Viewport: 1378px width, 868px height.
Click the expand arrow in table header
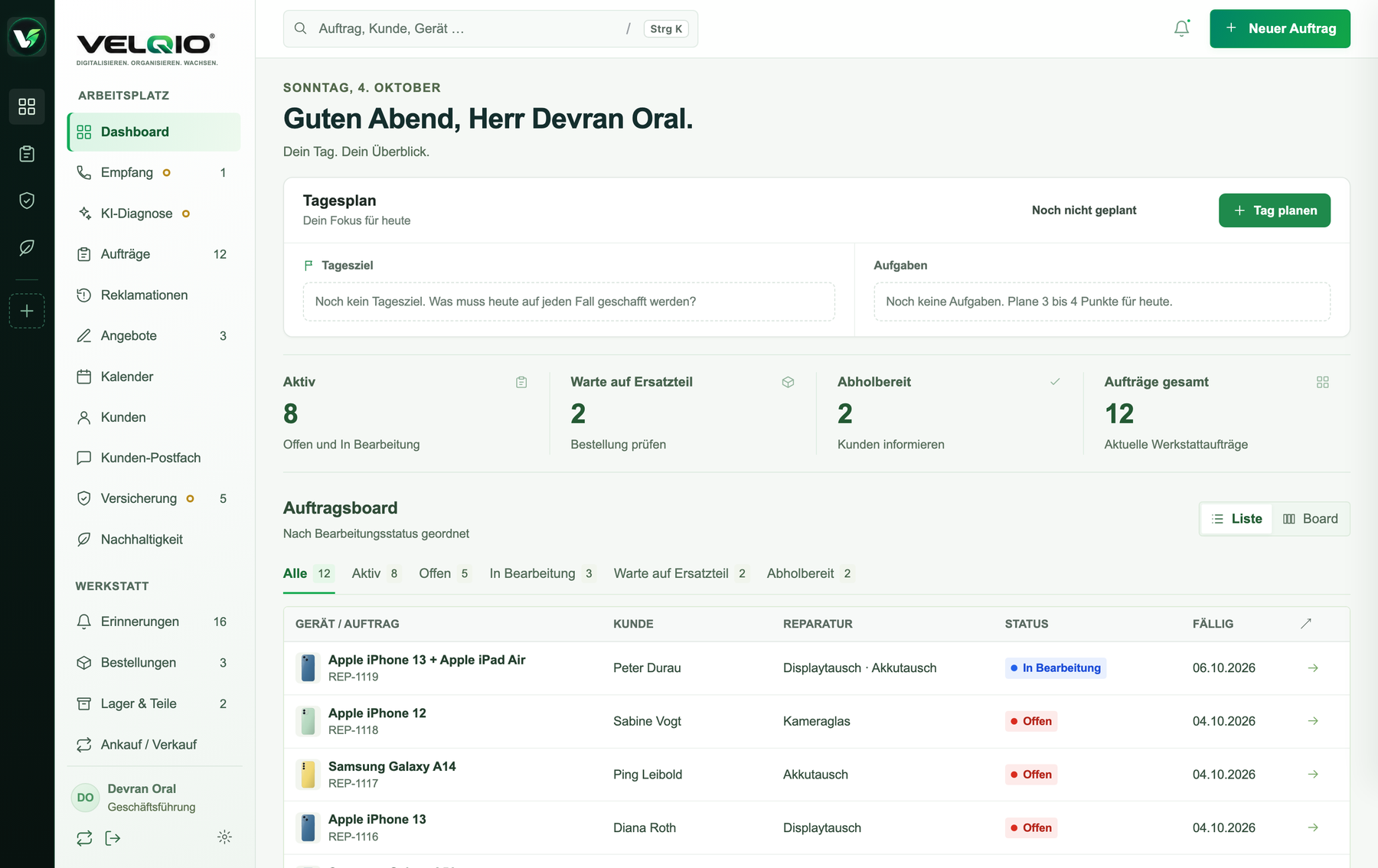tap(1306, 624)
